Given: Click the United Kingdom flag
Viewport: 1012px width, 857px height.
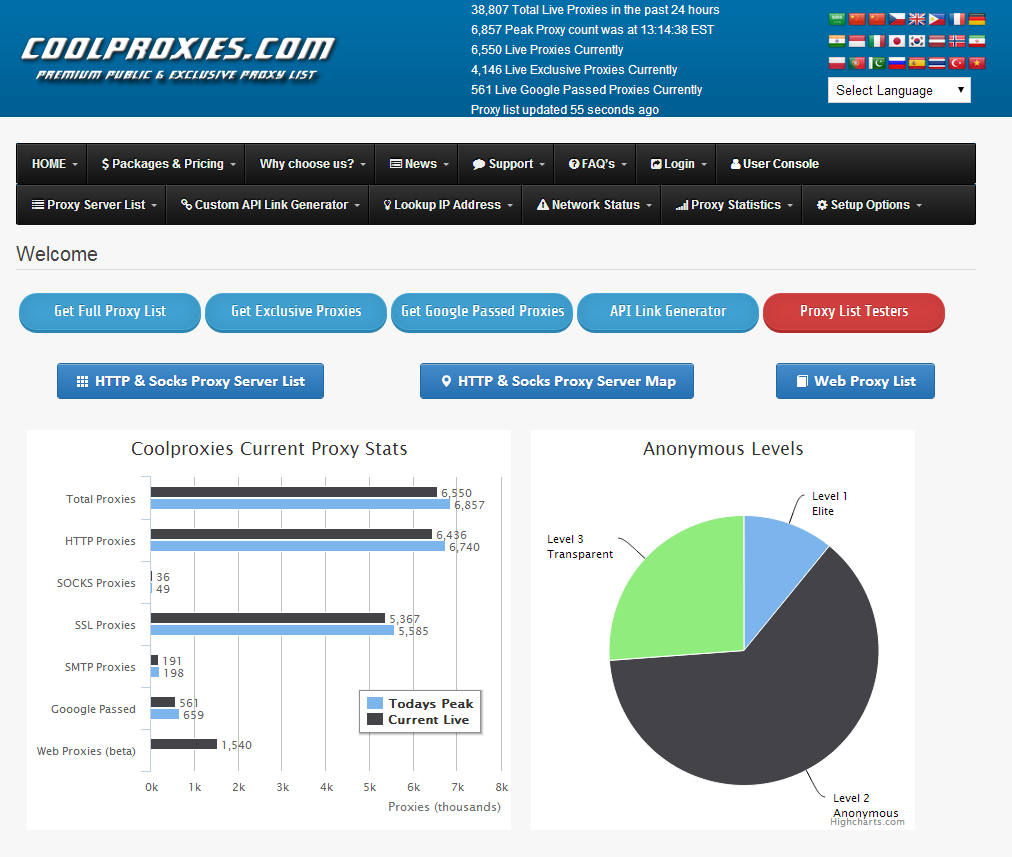Looking at the screenshot, I should [917, 19].
